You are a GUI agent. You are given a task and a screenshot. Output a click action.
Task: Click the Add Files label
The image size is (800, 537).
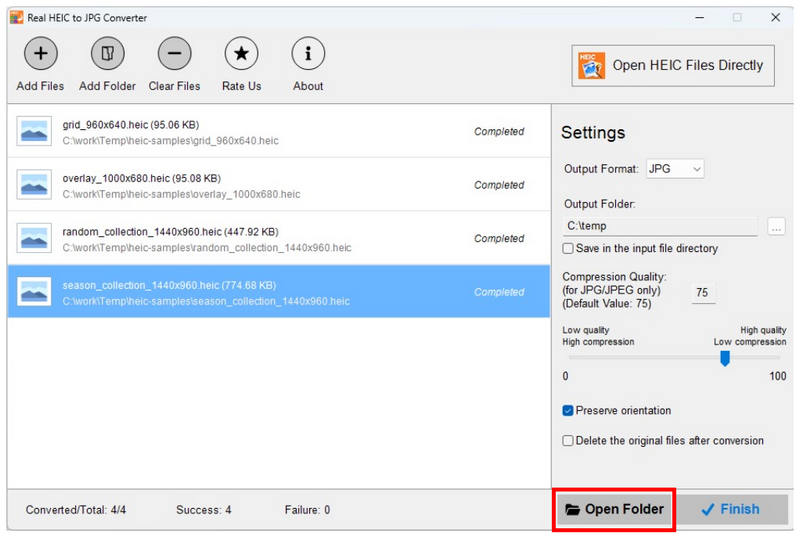click(x=40, y=86)
